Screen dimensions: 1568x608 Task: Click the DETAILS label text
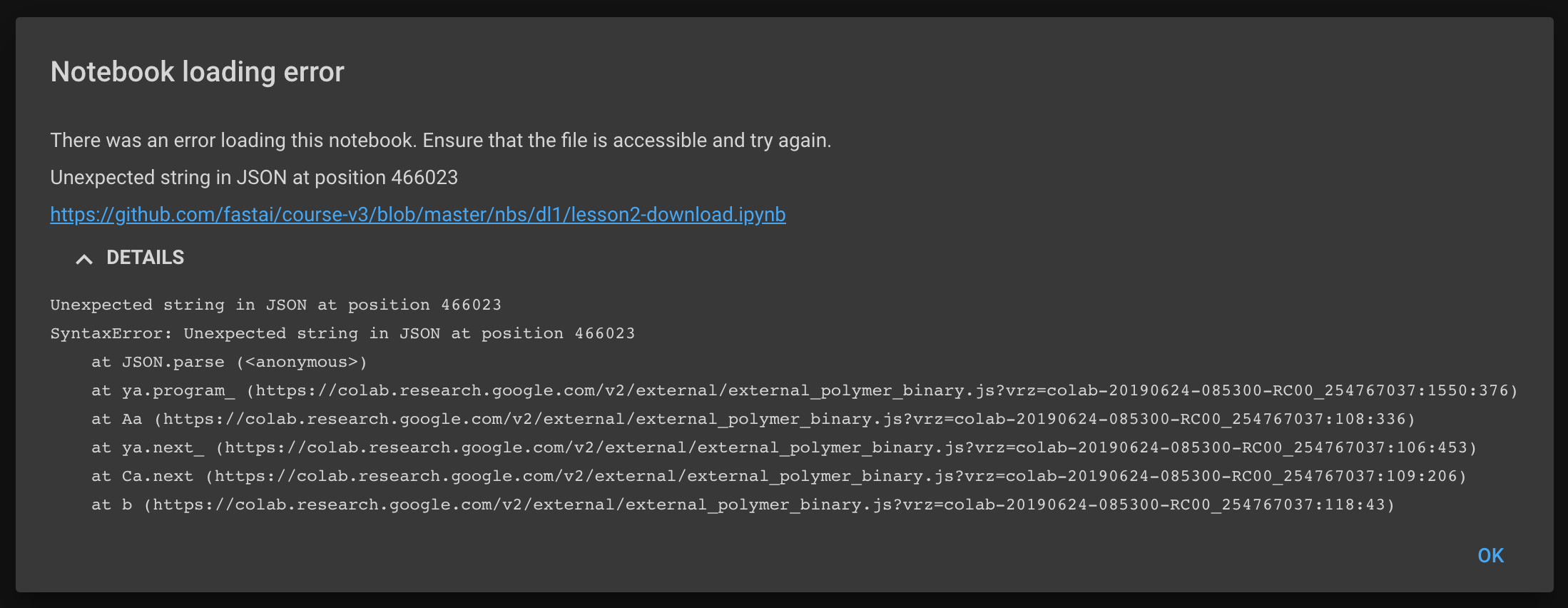point(145,258)
